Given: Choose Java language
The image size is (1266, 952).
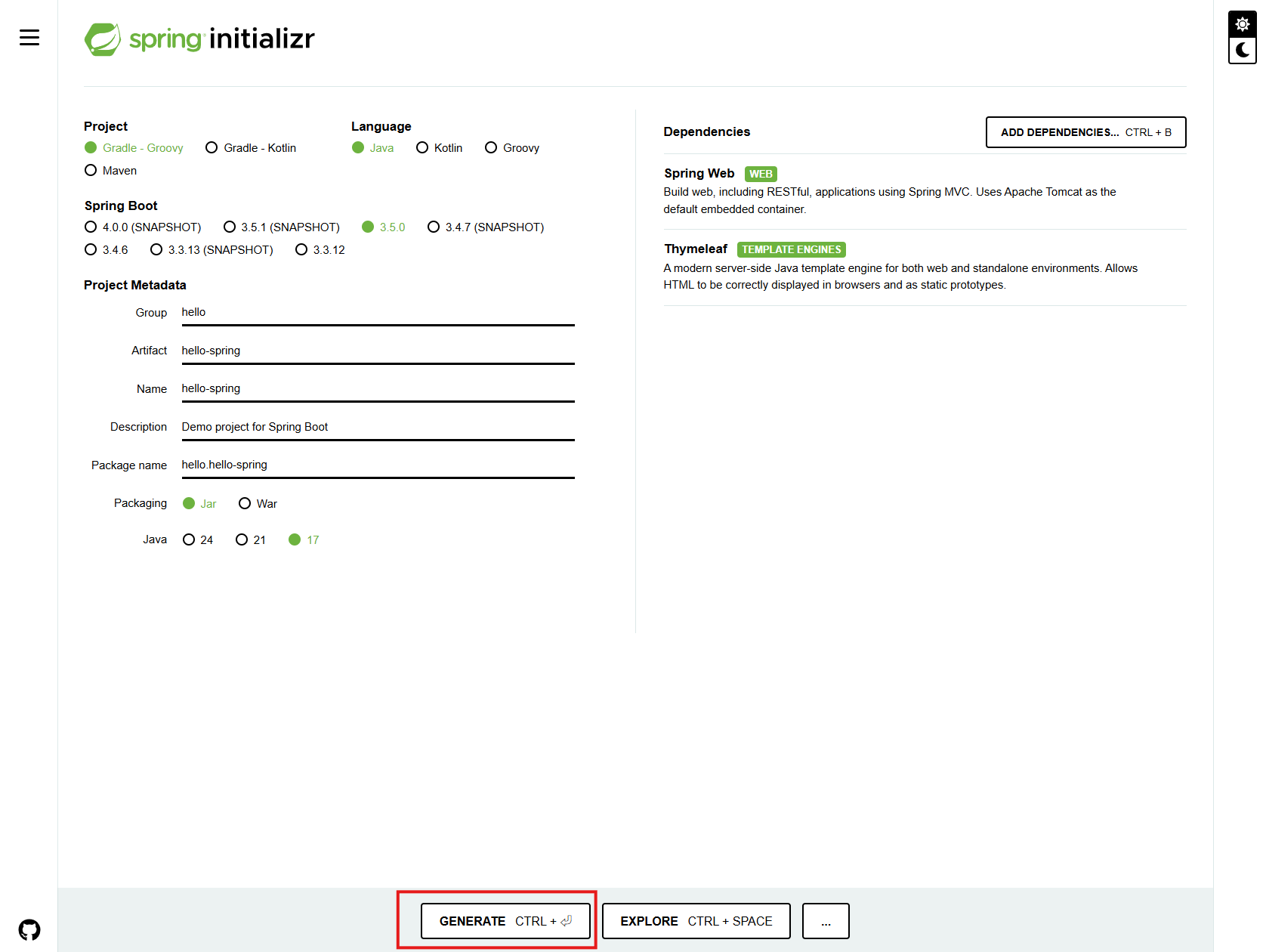Looking at the screenshot, I should tap(373, 148).
